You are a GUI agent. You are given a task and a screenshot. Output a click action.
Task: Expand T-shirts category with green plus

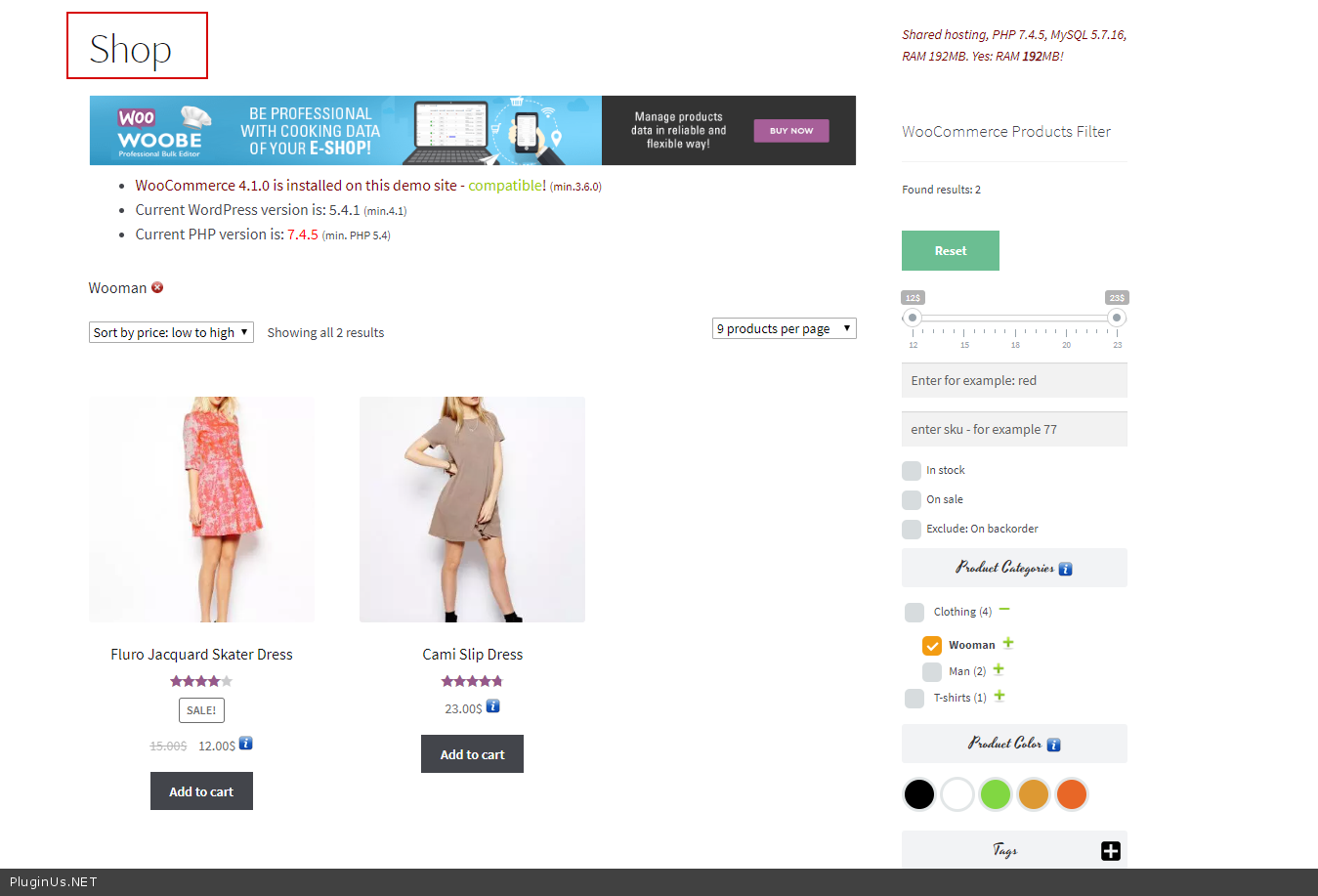pyautogui.click(x=999, y=696)
